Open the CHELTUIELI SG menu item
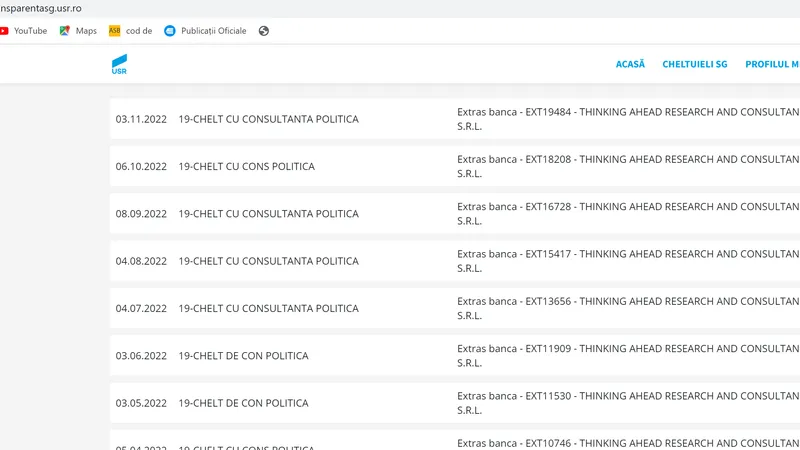 pos(694,64)
